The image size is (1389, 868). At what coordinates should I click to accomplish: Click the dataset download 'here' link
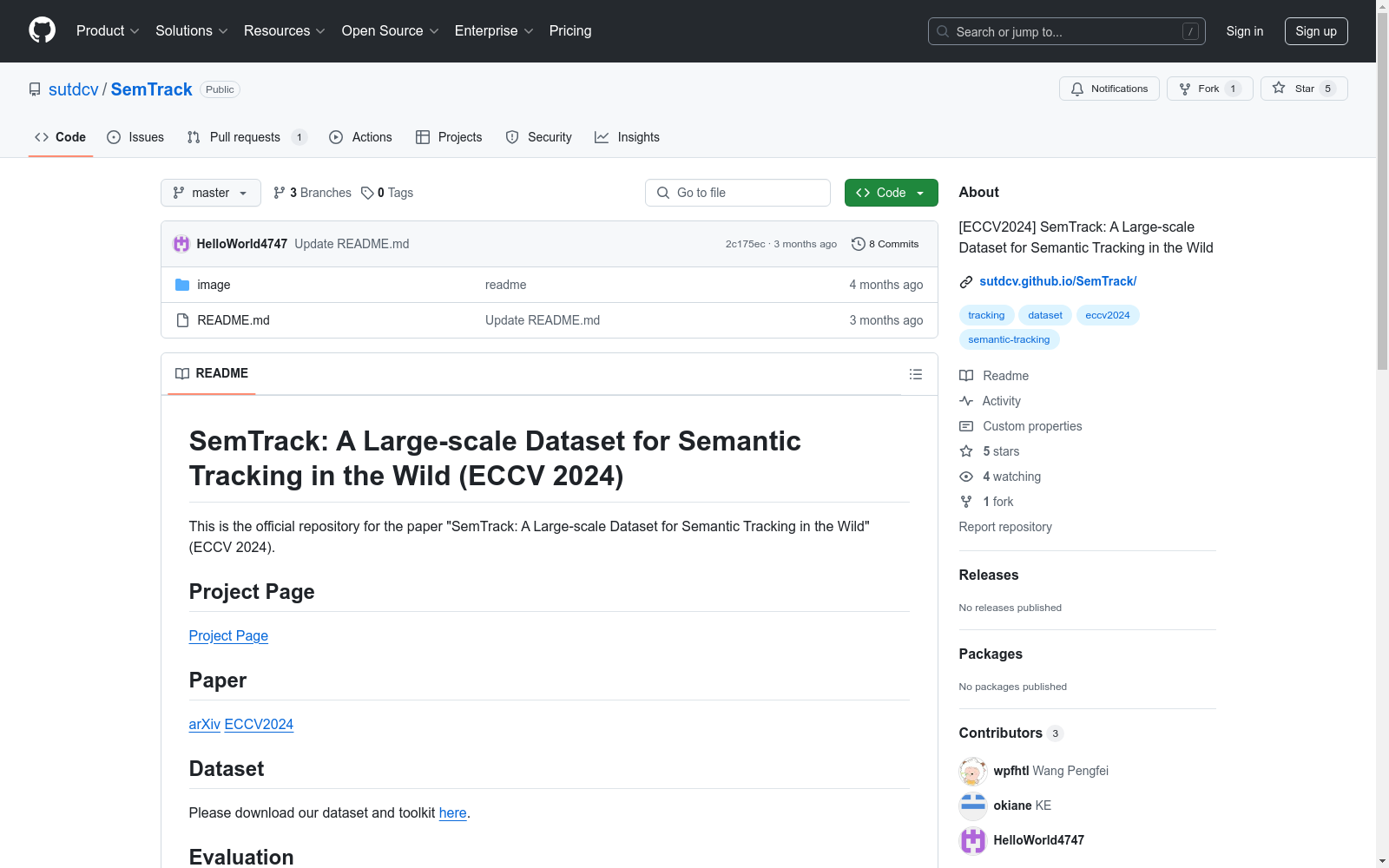[453, 812]
